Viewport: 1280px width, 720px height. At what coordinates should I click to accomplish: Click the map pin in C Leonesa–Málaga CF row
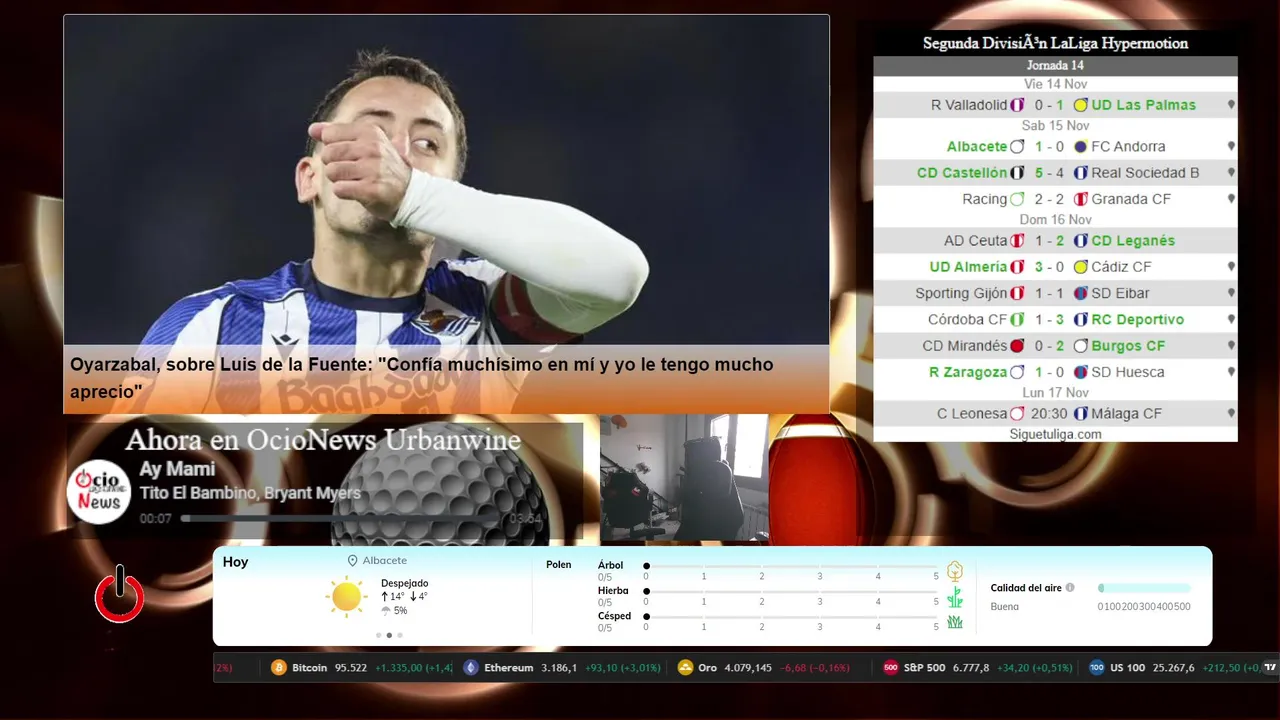click(1231, 414)
